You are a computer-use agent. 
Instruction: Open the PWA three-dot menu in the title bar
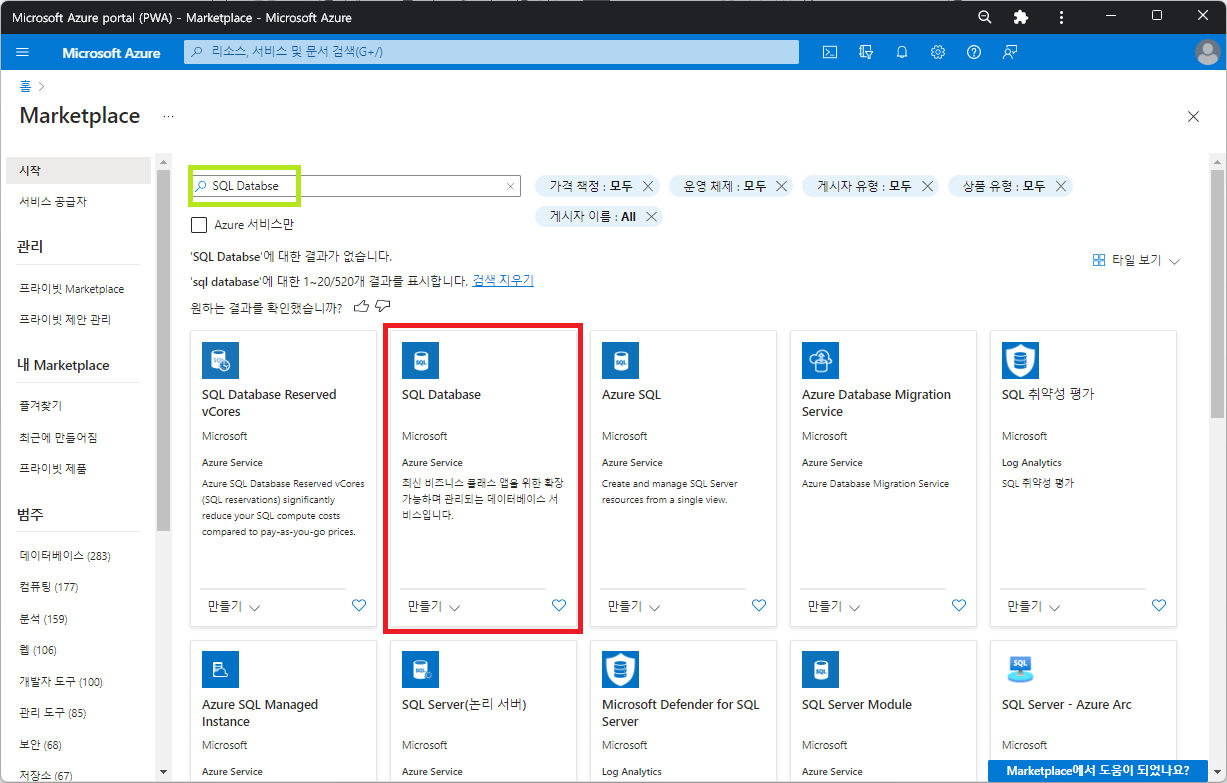1061,17
